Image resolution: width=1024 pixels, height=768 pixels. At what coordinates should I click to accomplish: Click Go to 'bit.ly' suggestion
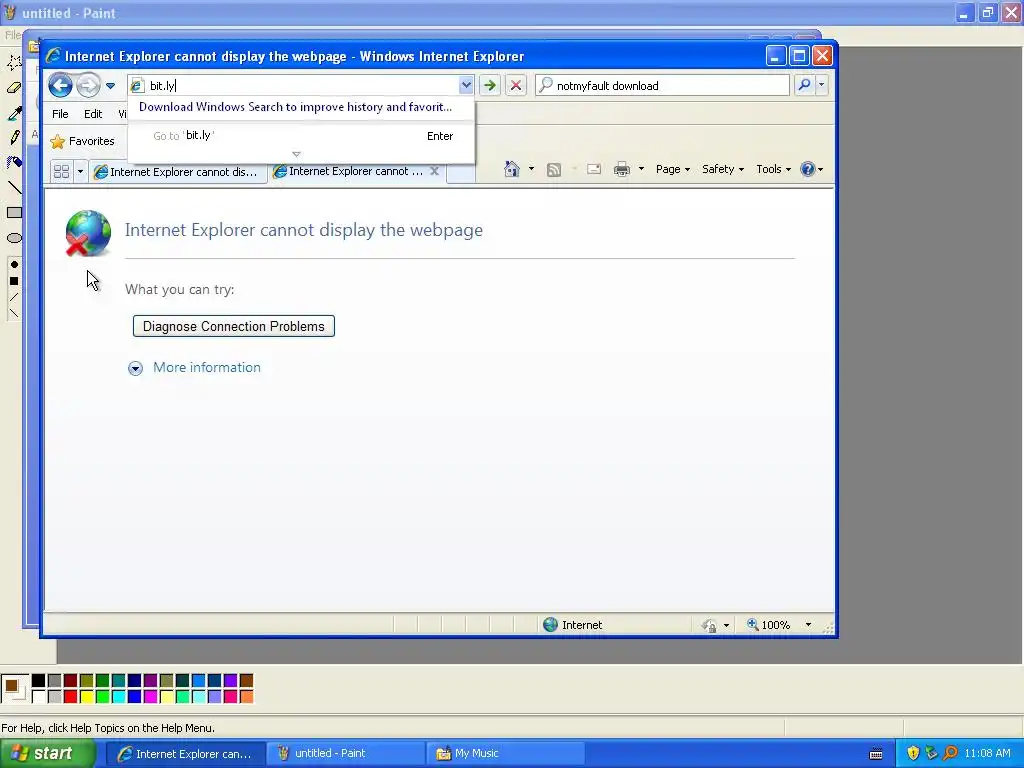point(301,136)
